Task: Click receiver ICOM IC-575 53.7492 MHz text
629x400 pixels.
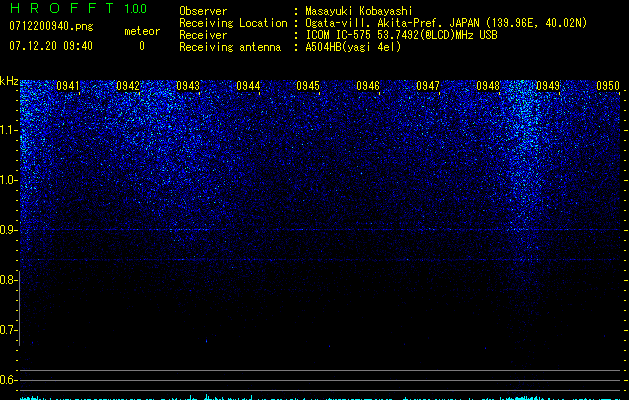Action: pos(402,35)
